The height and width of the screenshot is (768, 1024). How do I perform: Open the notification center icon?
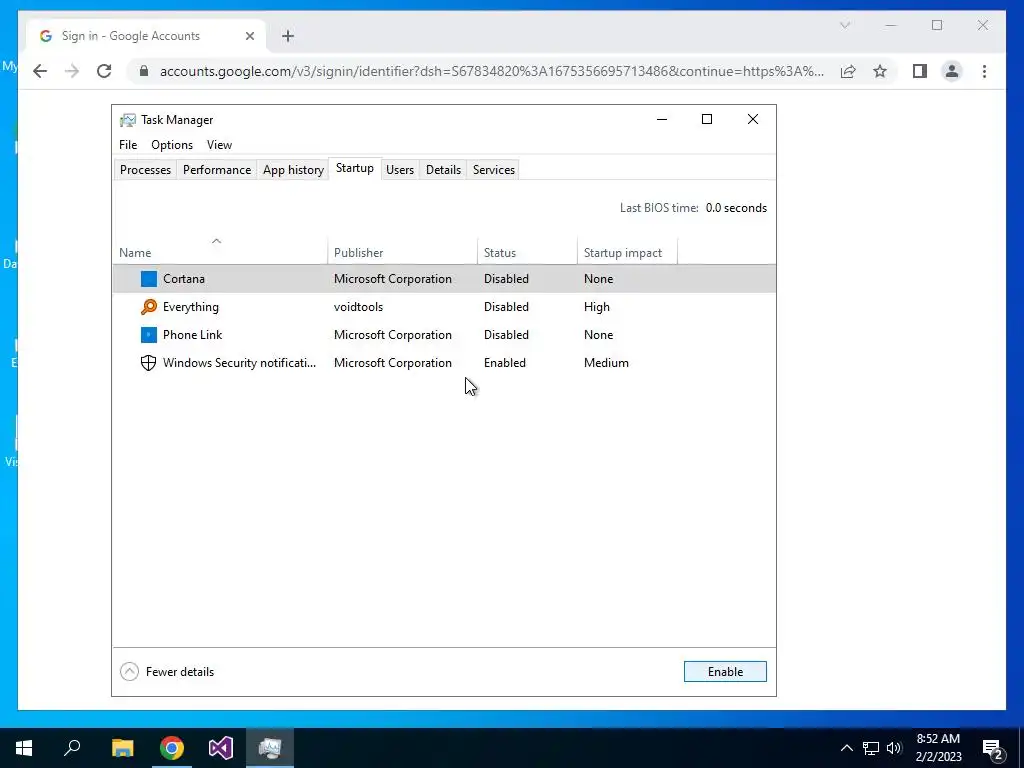993,748
